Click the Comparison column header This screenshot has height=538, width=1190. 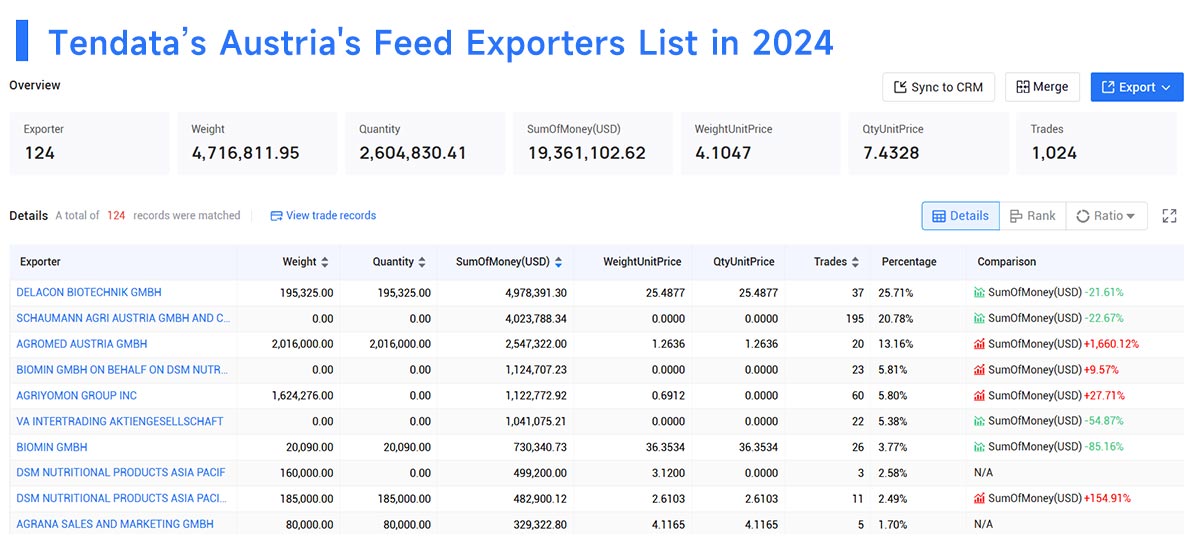[1006, 262]
